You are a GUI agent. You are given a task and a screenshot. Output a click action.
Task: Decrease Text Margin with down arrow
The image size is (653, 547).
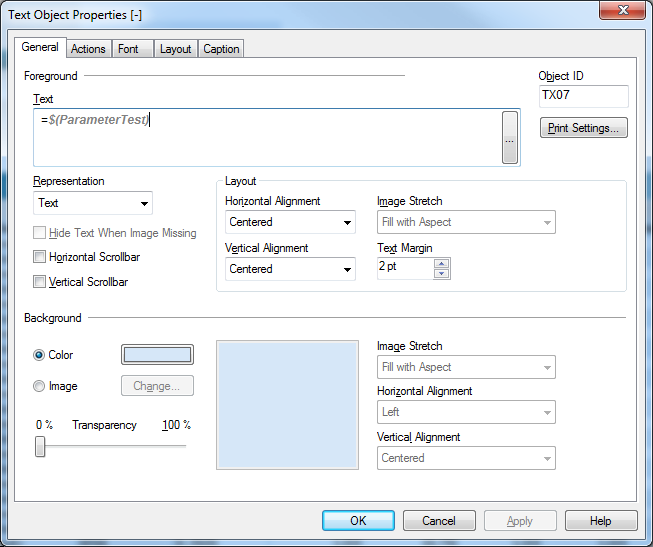[x=442, y=272]
